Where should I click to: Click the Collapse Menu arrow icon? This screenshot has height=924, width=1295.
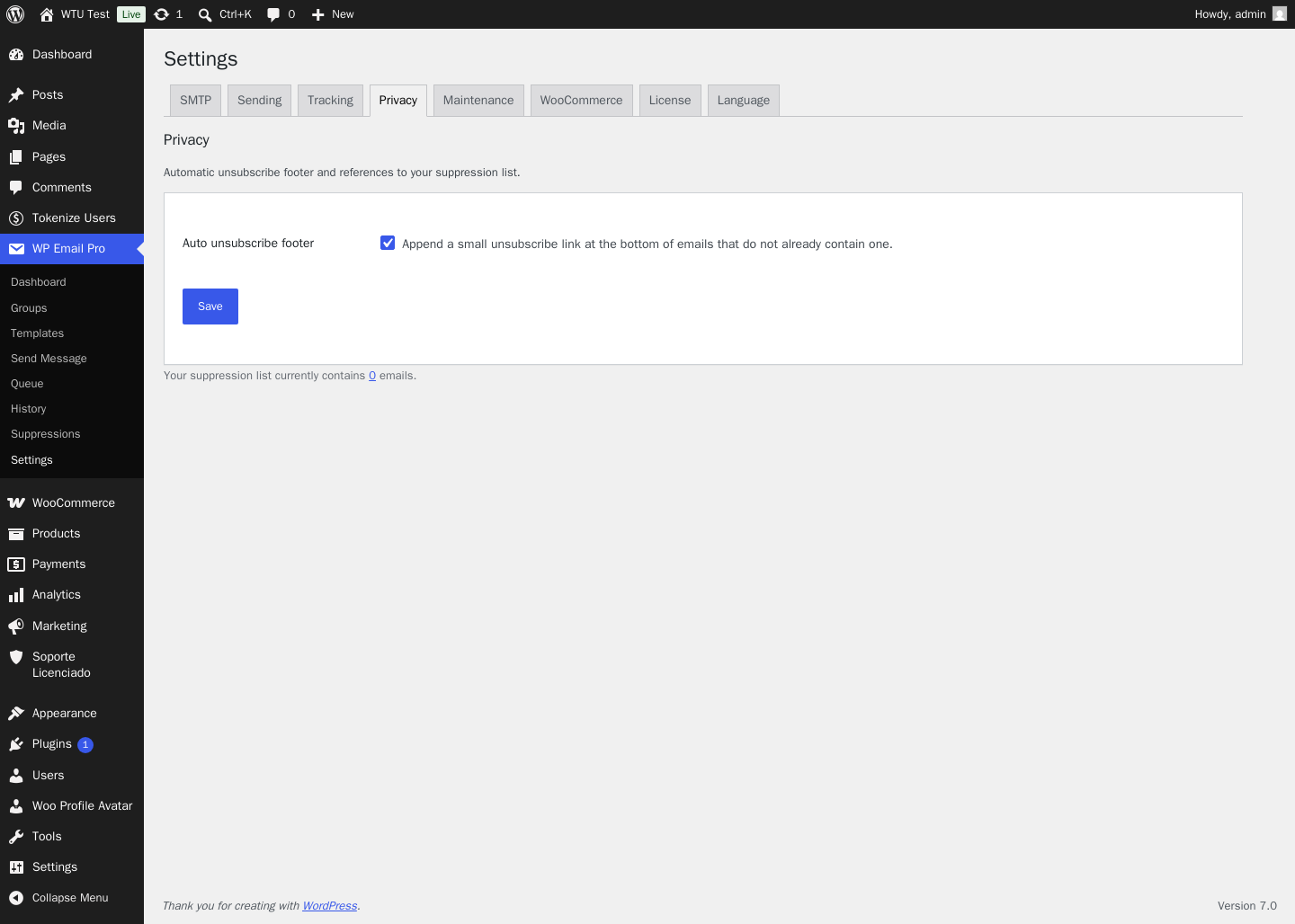(x=16, y=898)
